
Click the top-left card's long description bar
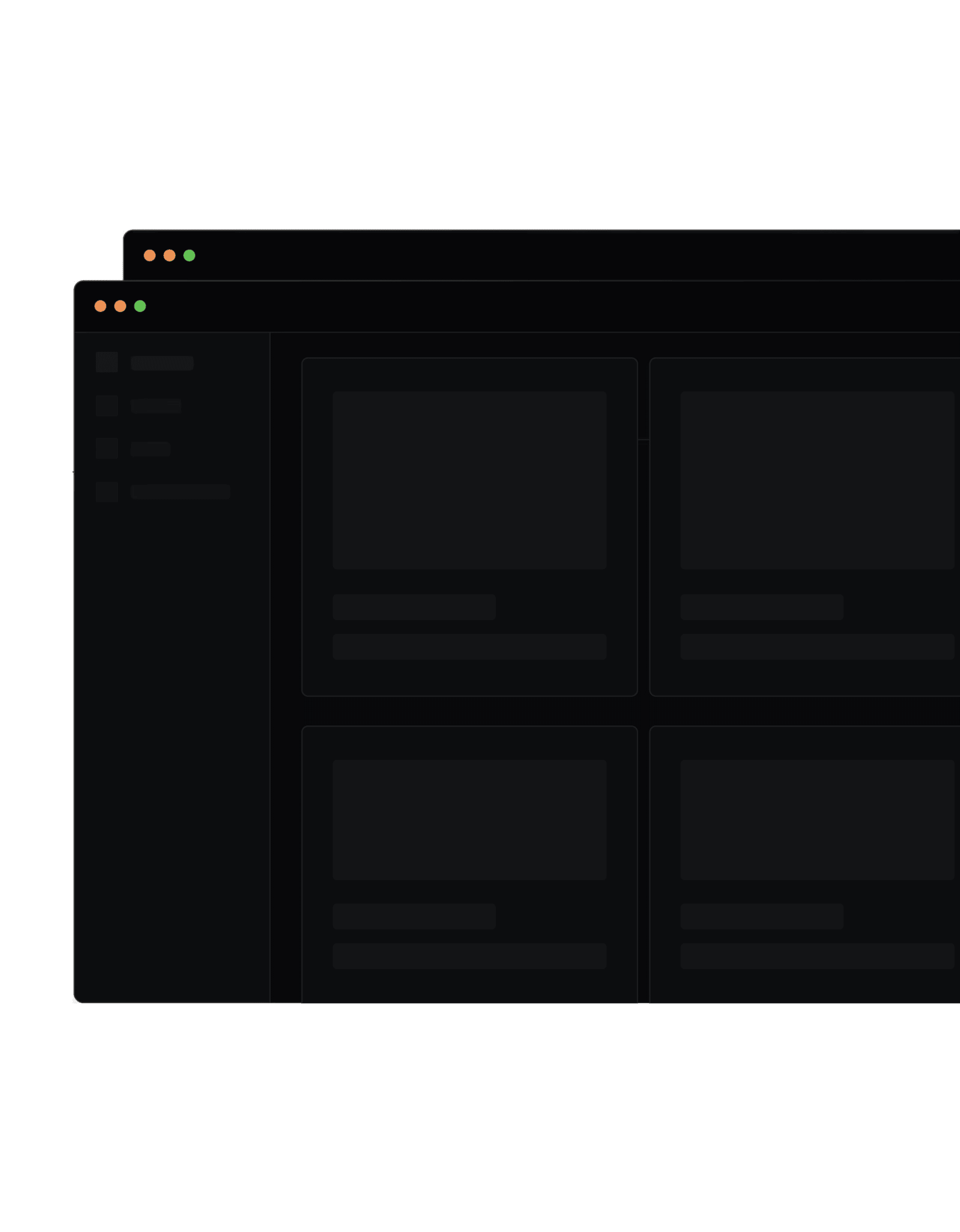(x=469, y=646)
